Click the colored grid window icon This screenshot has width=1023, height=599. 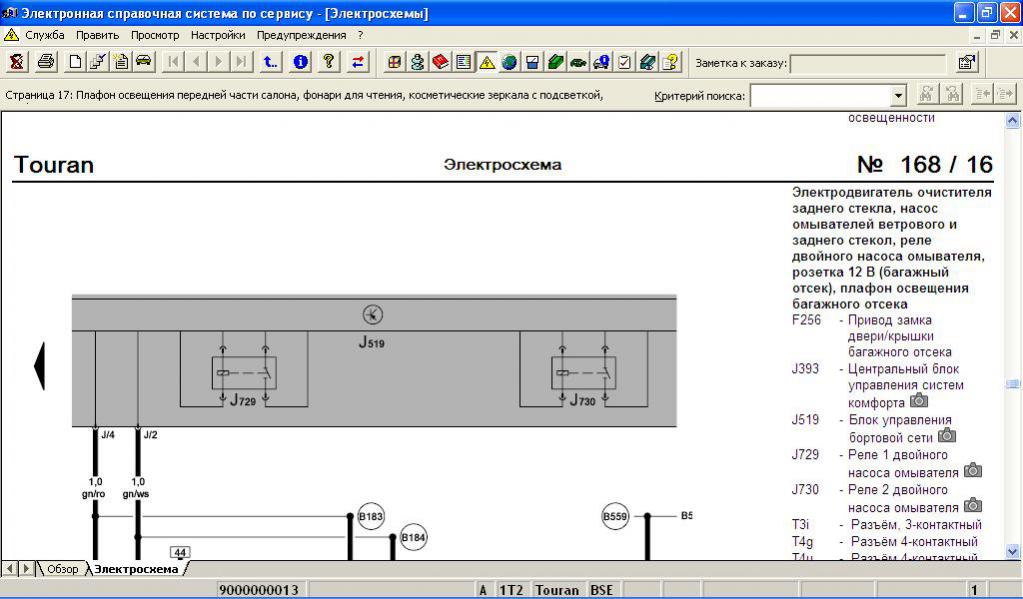[x=394, y=62]
